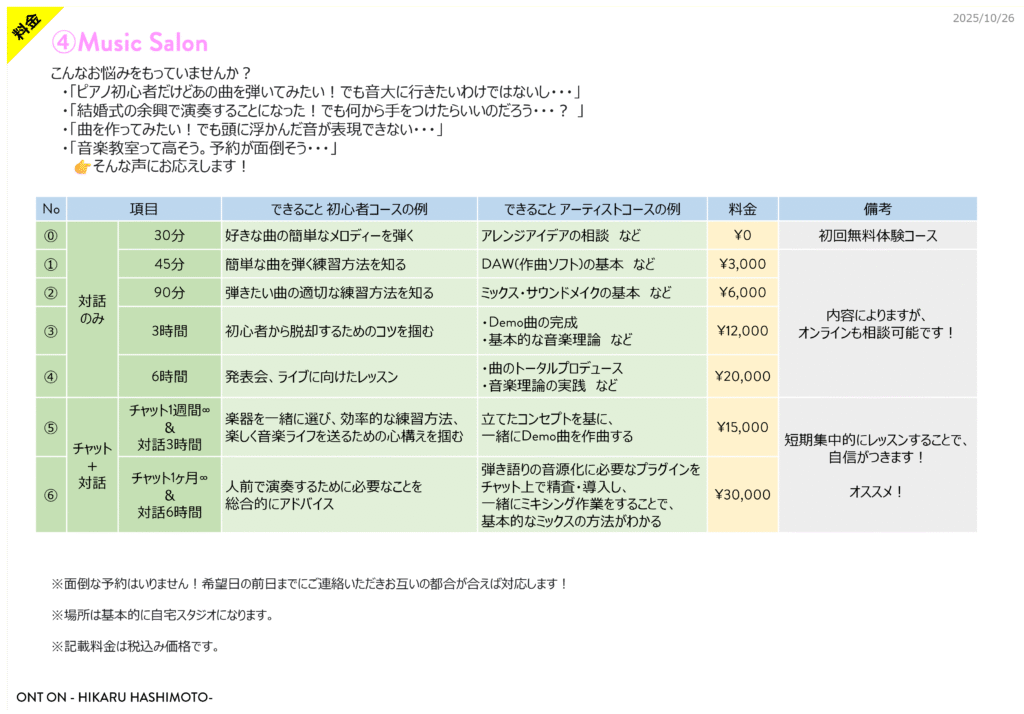Click the ¥3,000 price cell

pyautogui.click(x=742, y=264)
